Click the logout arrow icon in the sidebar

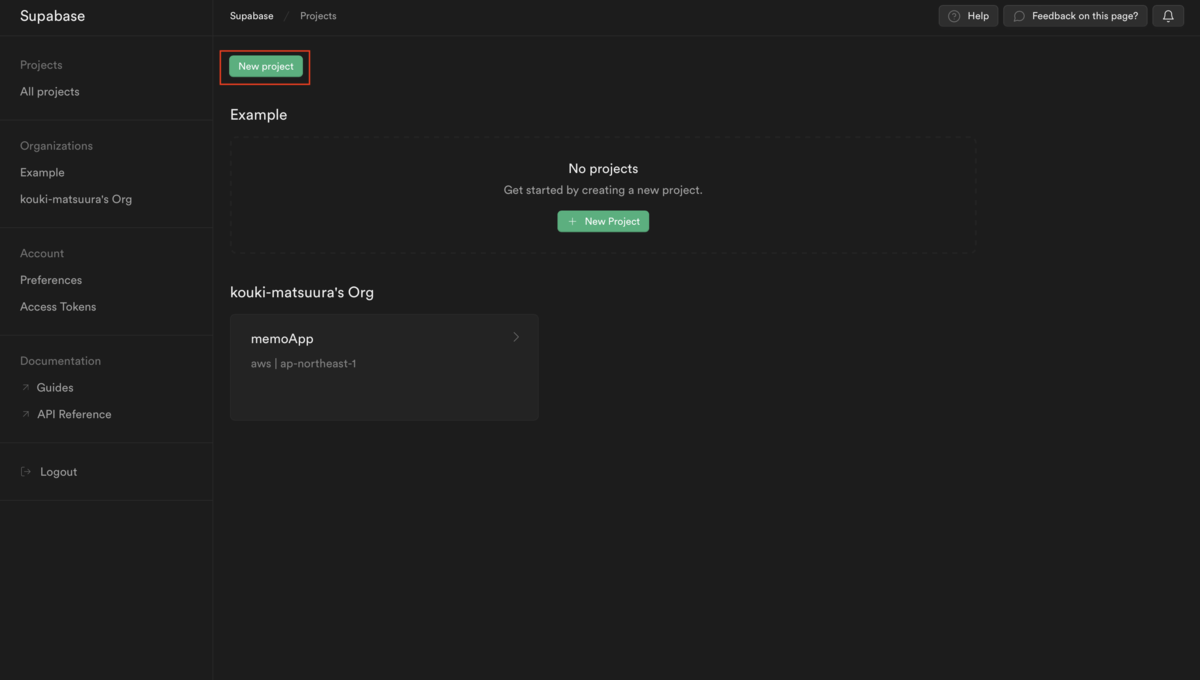tap(26, 472)
